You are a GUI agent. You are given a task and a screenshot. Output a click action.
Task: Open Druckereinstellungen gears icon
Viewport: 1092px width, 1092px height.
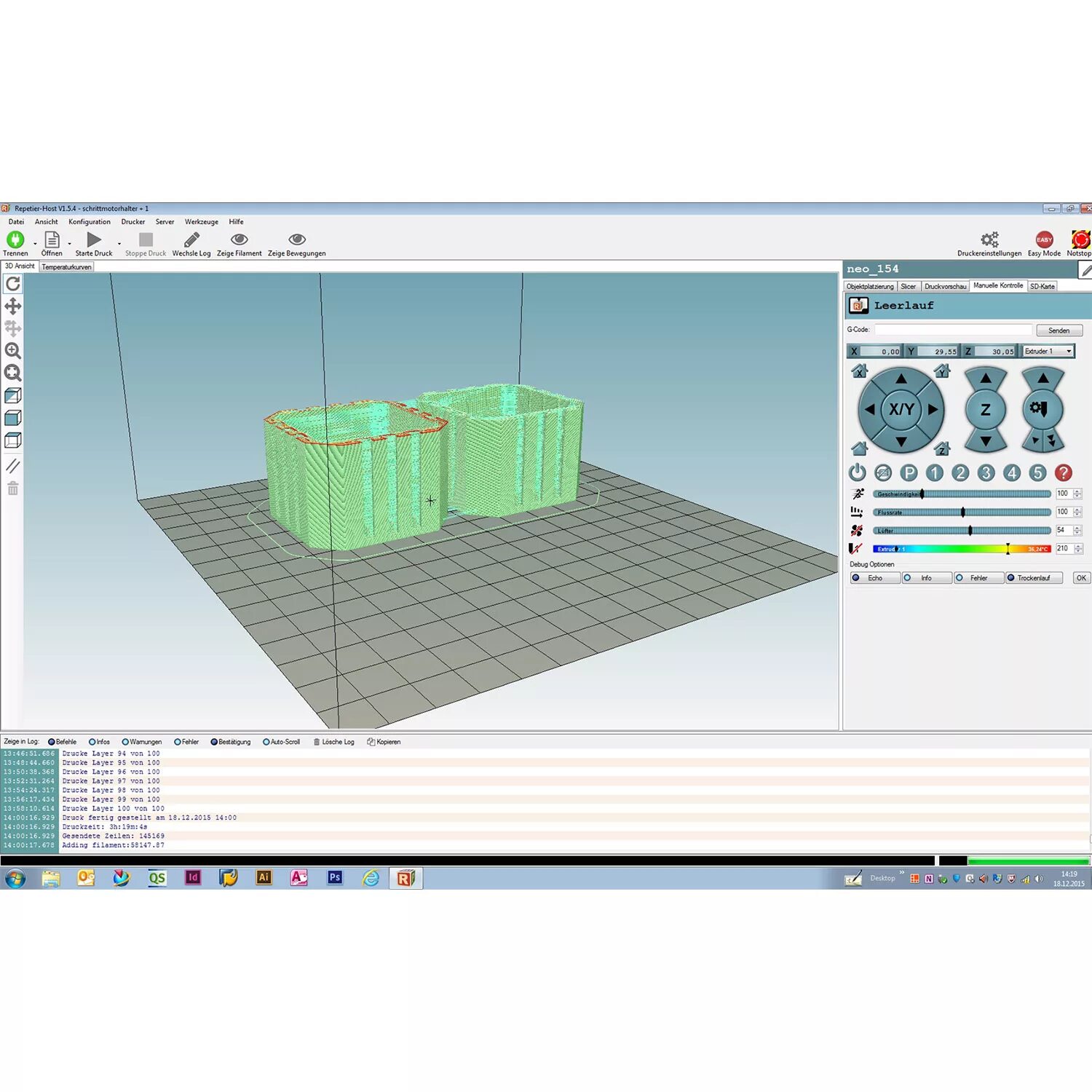[x=989, y=240]
